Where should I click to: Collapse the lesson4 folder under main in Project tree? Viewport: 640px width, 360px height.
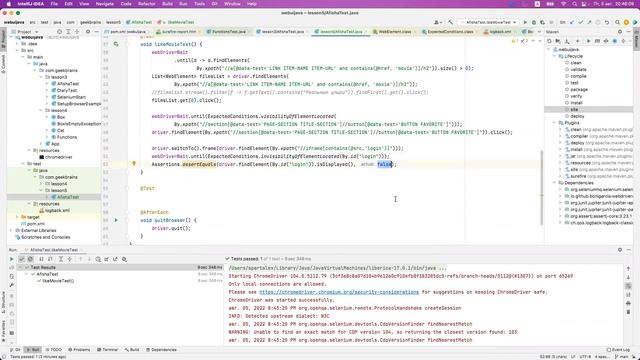point(41,110)
